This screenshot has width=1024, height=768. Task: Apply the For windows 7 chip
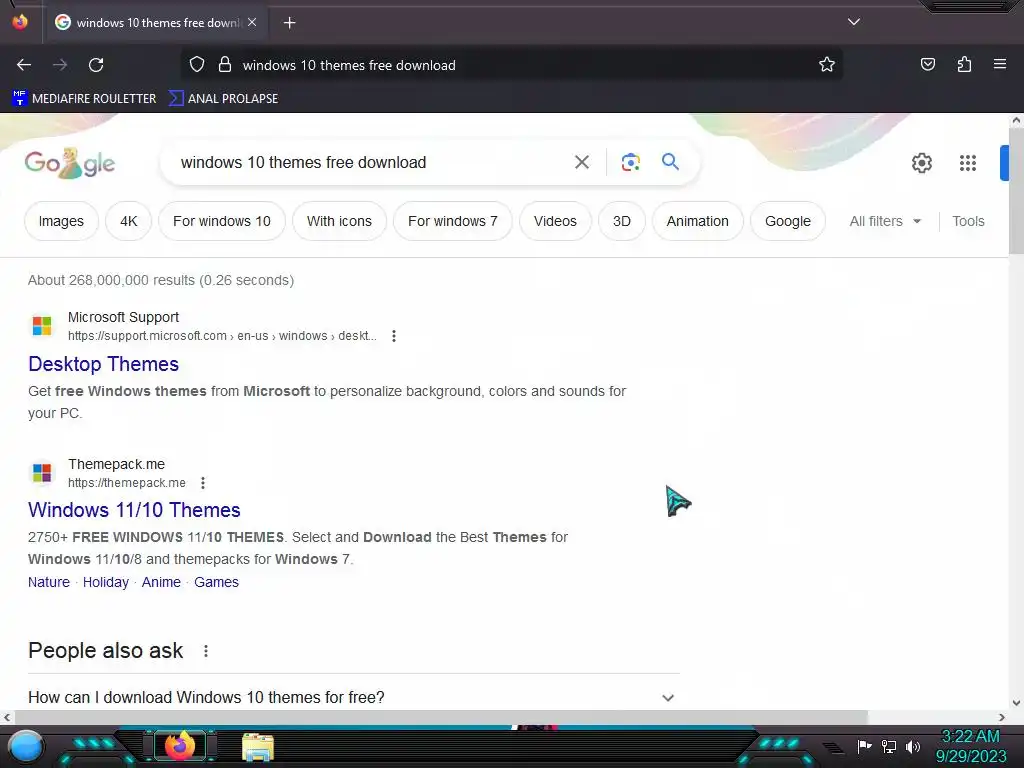click(453, 221)
